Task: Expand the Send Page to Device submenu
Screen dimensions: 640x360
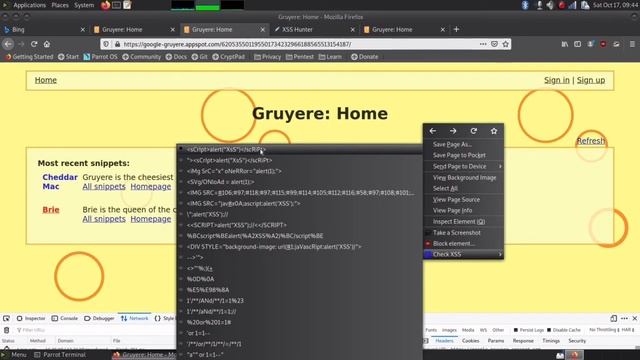Action: coord(463,167)
